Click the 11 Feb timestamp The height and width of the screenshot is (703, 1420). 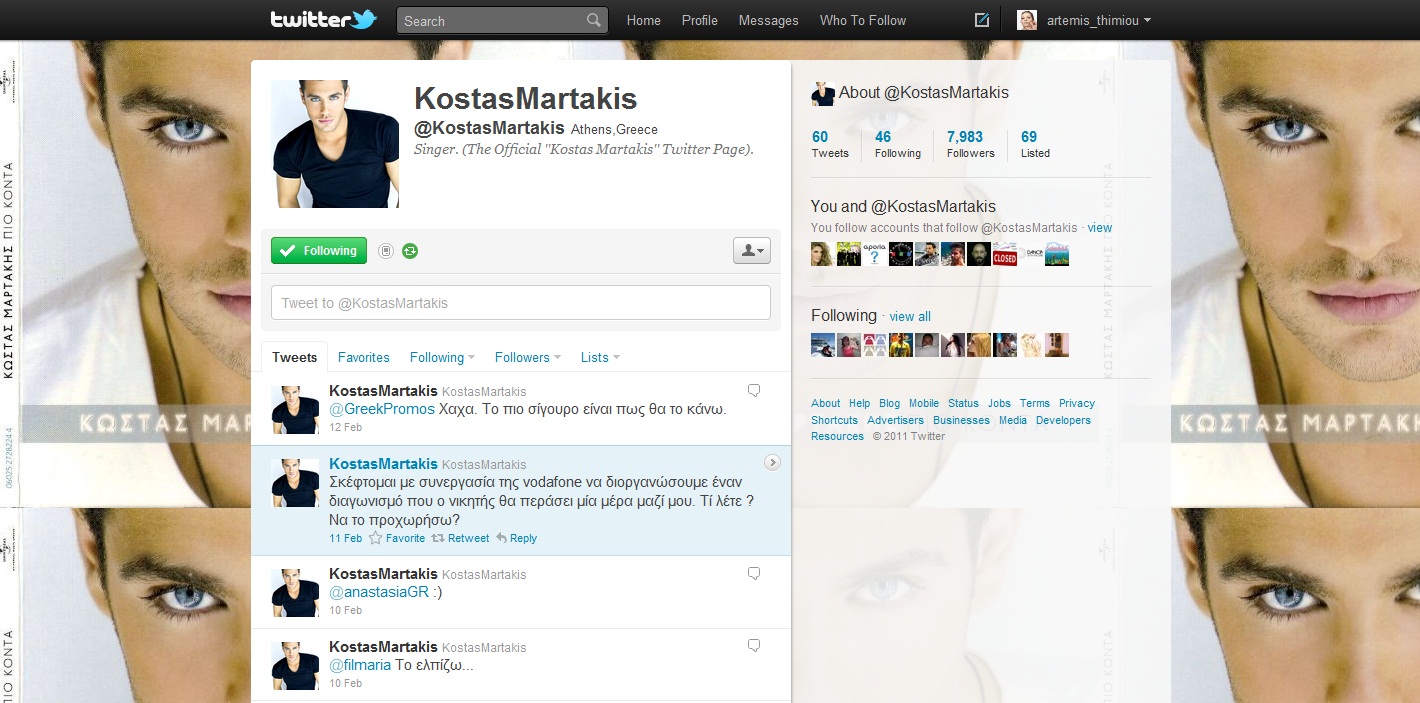pos(345,538)
